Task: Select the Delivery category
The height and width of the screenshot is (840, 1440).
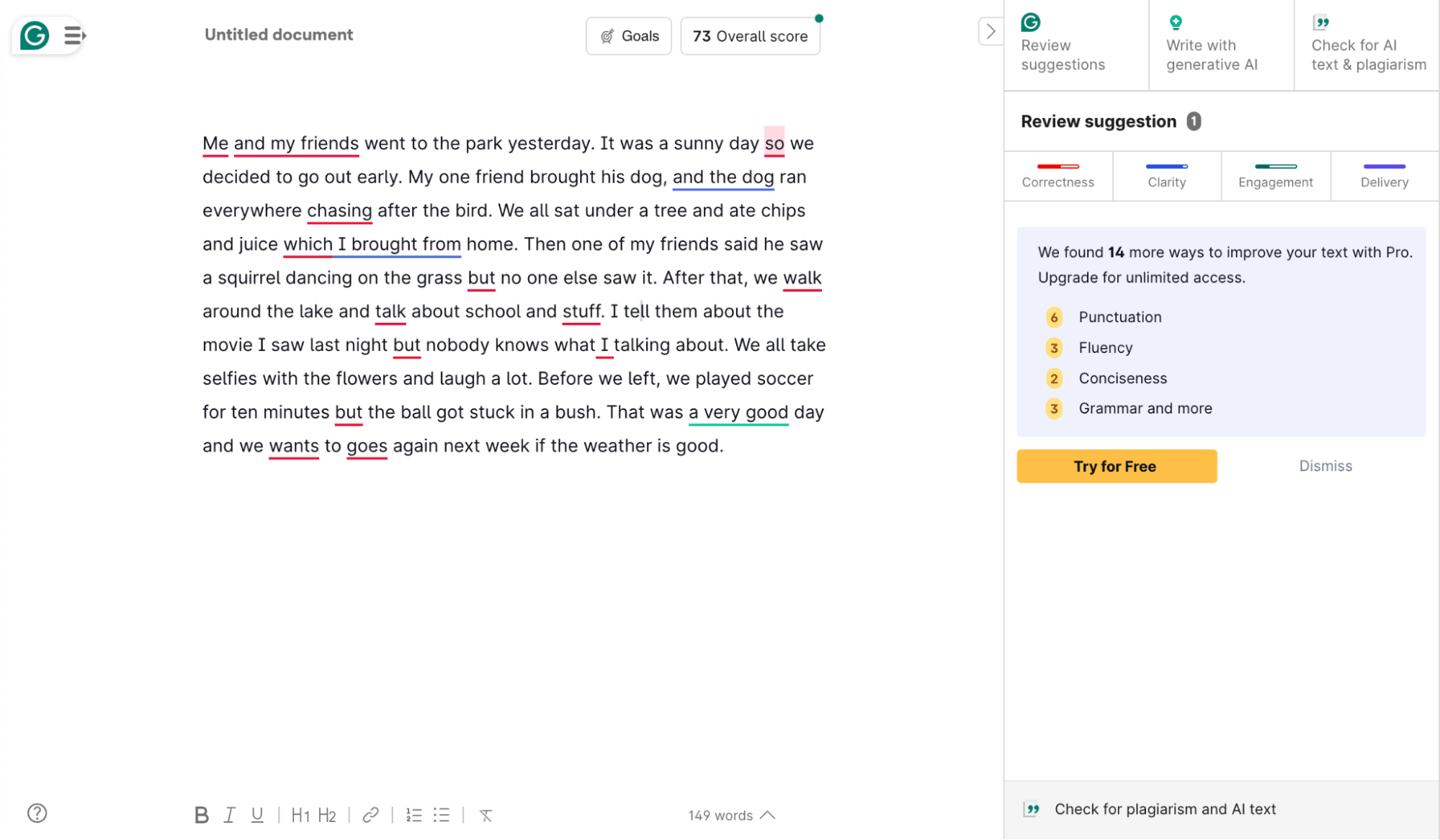Action: point(1385,176)
